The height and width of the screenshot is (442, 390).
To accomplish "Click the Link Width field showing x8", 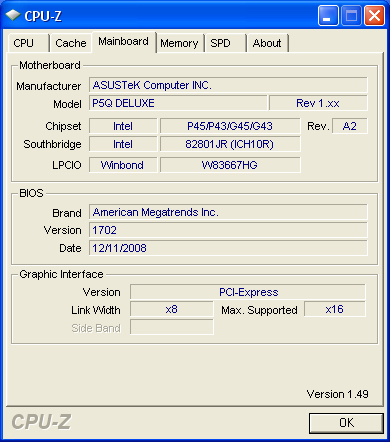I will pos(172,310).
